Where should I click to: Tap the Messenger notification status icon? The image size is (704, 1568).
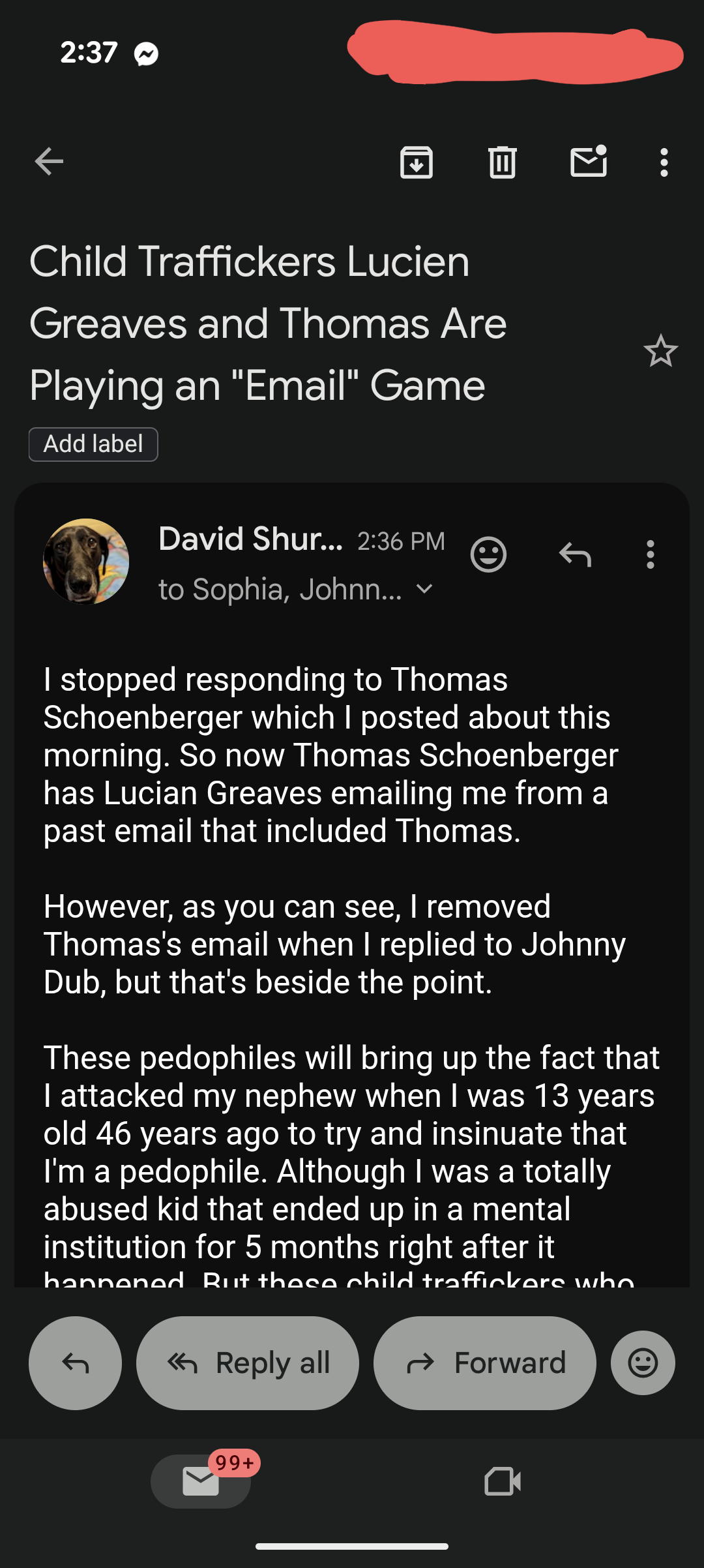(x=146, y=53)
